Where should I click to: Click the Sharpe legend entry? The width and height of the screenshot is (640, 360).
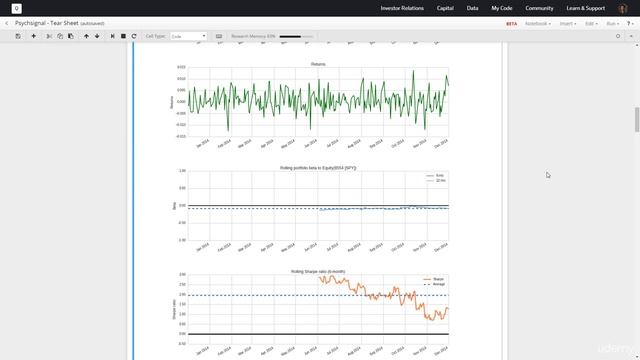pyautogui.click(x=434, y=279)
